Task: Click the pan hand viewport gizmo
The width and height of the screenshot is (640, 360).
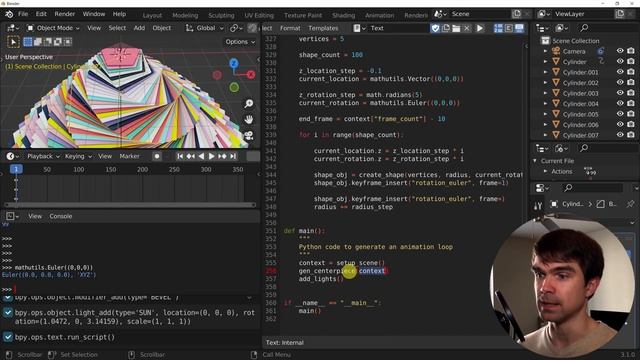Action: click(x=249, y=120)
